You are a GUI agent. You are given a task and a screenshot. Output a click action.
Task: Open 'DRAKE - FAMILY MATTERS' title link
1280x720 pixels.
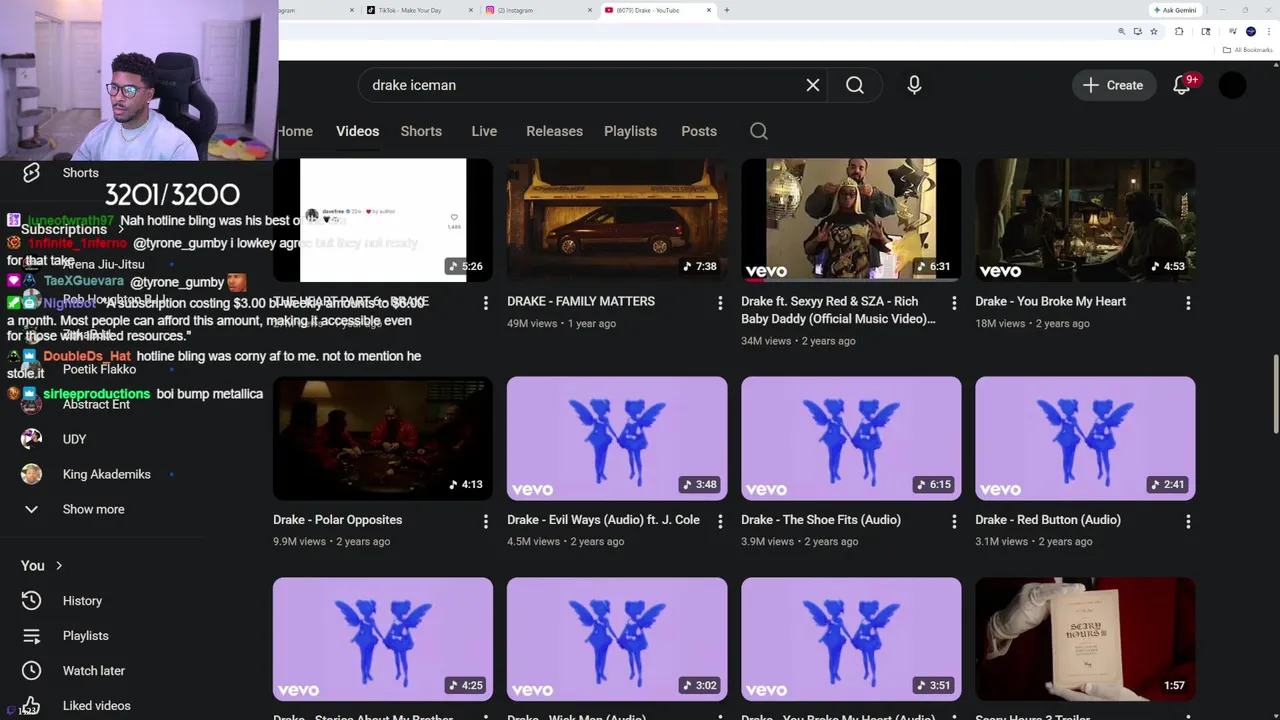581,301
